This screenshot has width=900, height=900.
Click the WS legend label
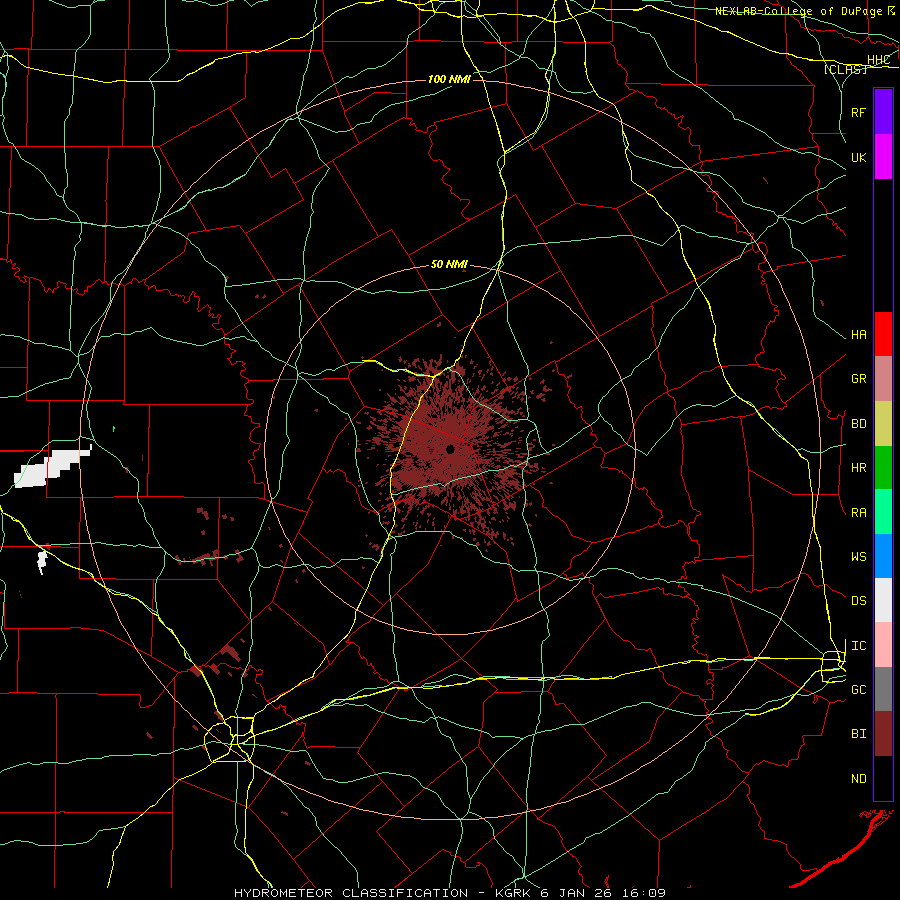click(x=858, y=557)
